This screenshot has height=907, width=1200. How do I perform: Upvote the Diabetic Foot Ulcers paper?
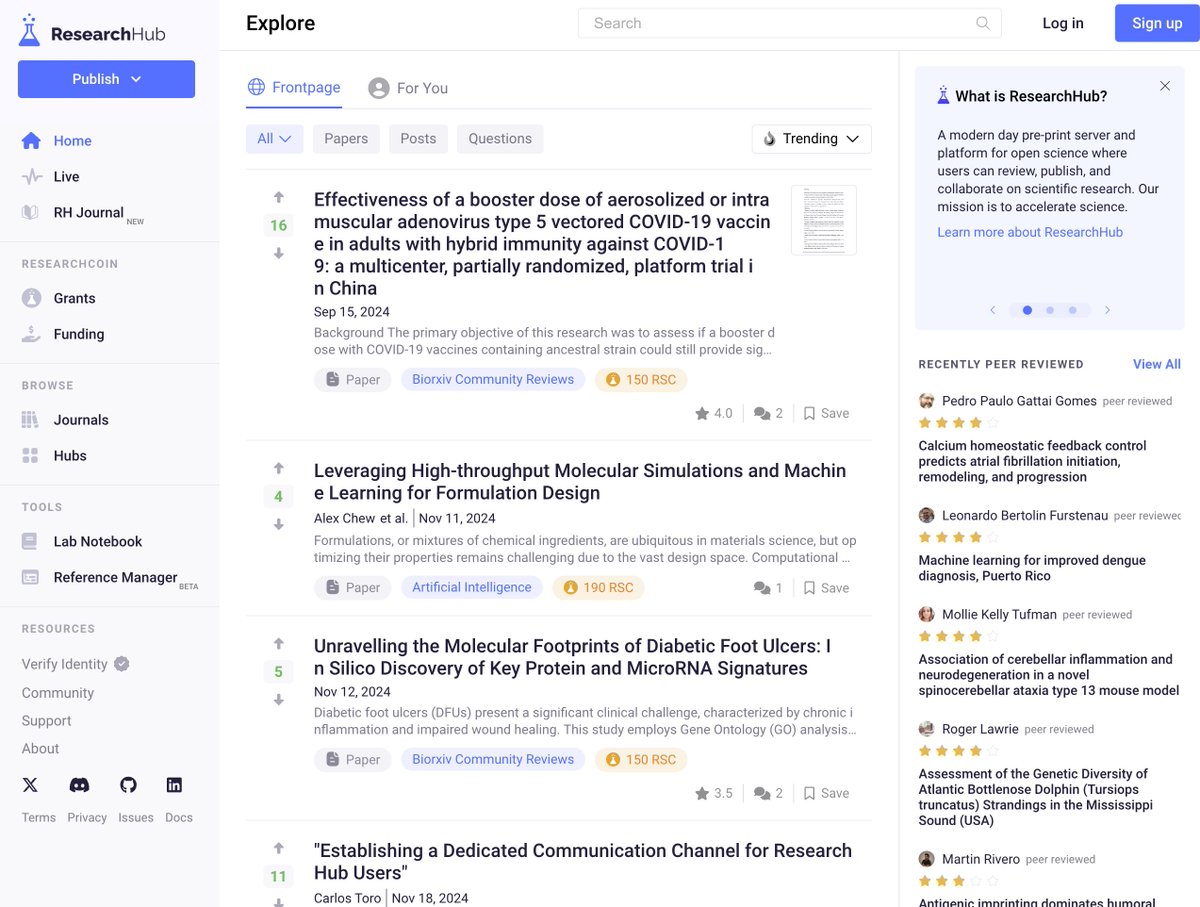coord(279,643)
